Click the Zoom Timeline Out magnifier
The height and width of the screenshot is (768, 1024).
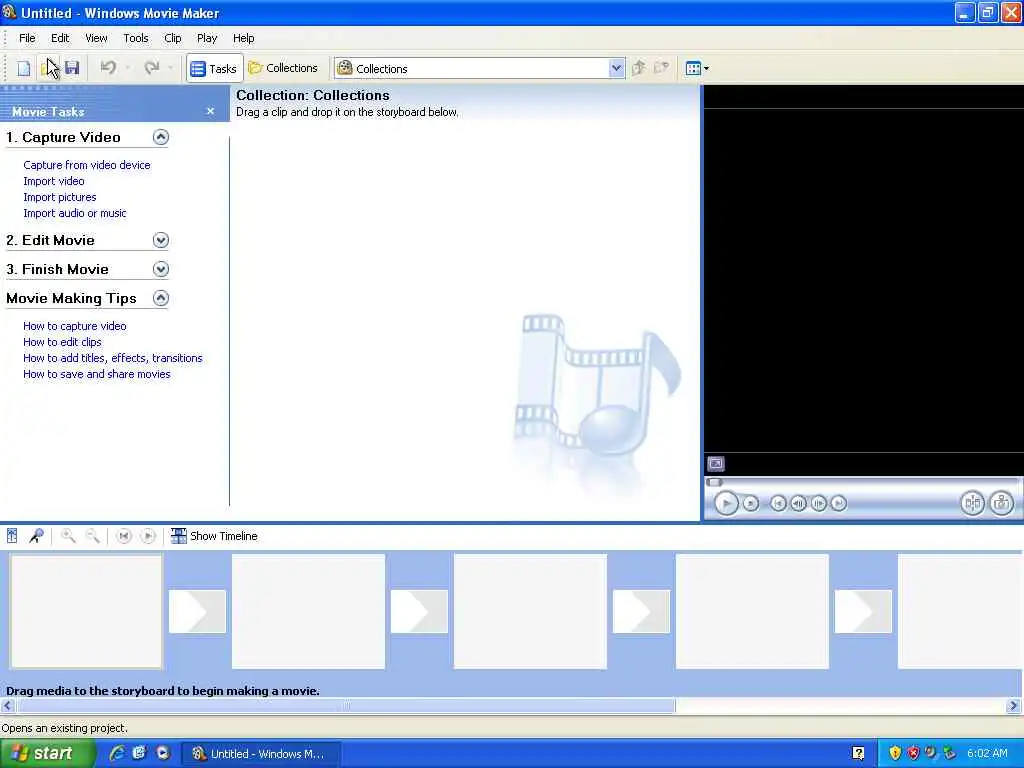(x=93, y=536)
